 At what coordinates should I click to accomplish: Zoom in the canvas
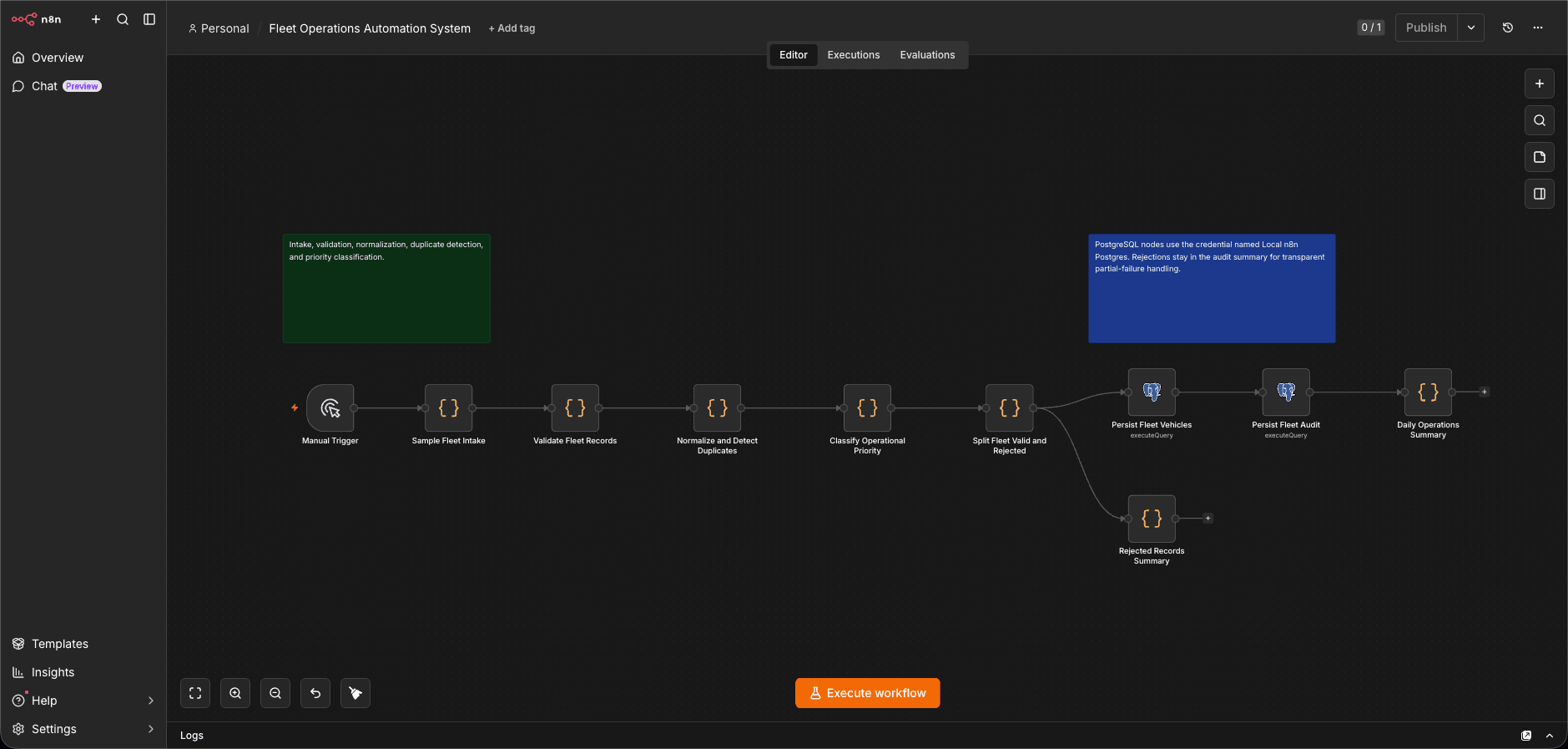pos(235,693)
